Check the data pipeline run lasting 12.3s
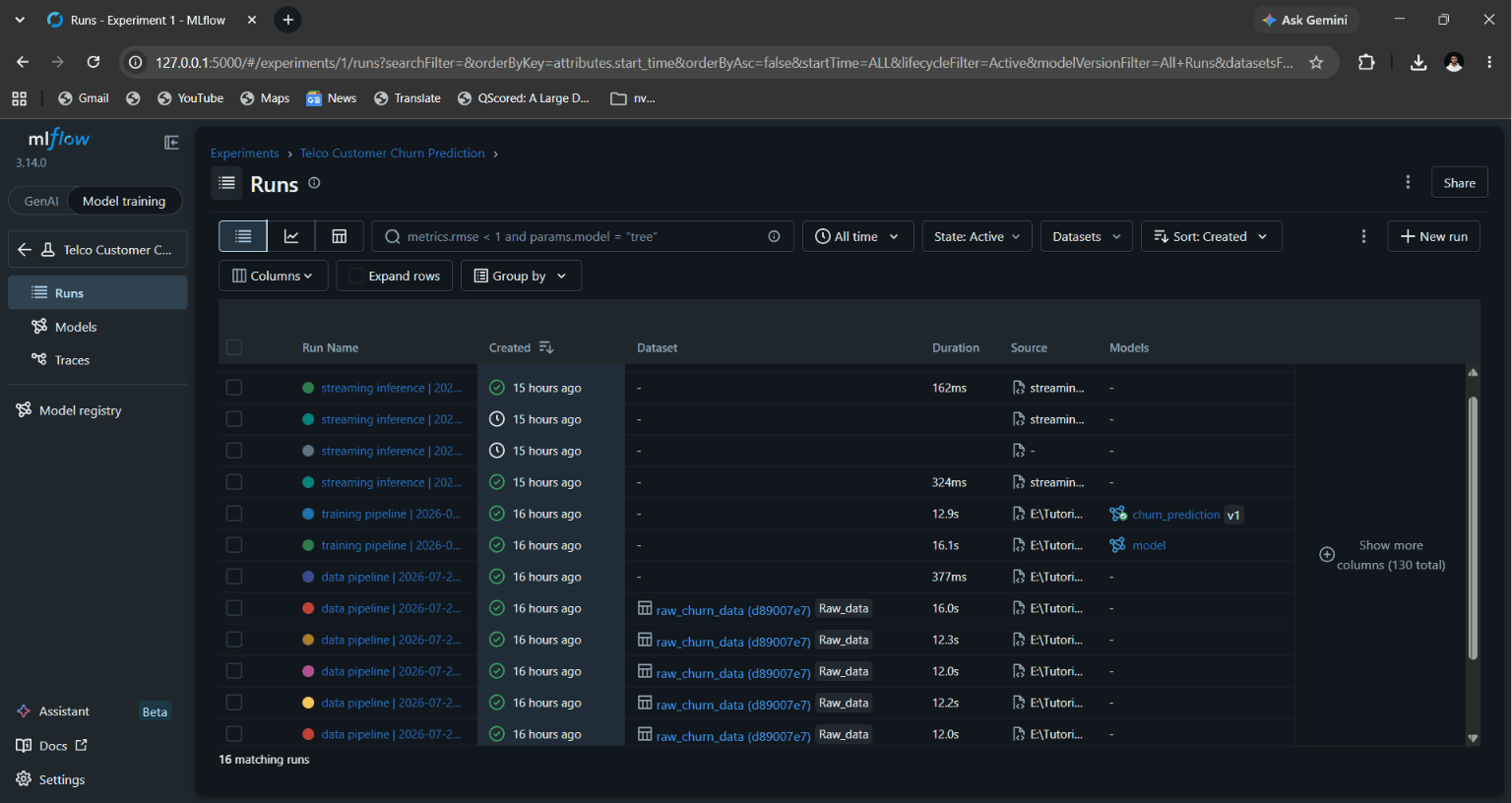 coord(234,640)
